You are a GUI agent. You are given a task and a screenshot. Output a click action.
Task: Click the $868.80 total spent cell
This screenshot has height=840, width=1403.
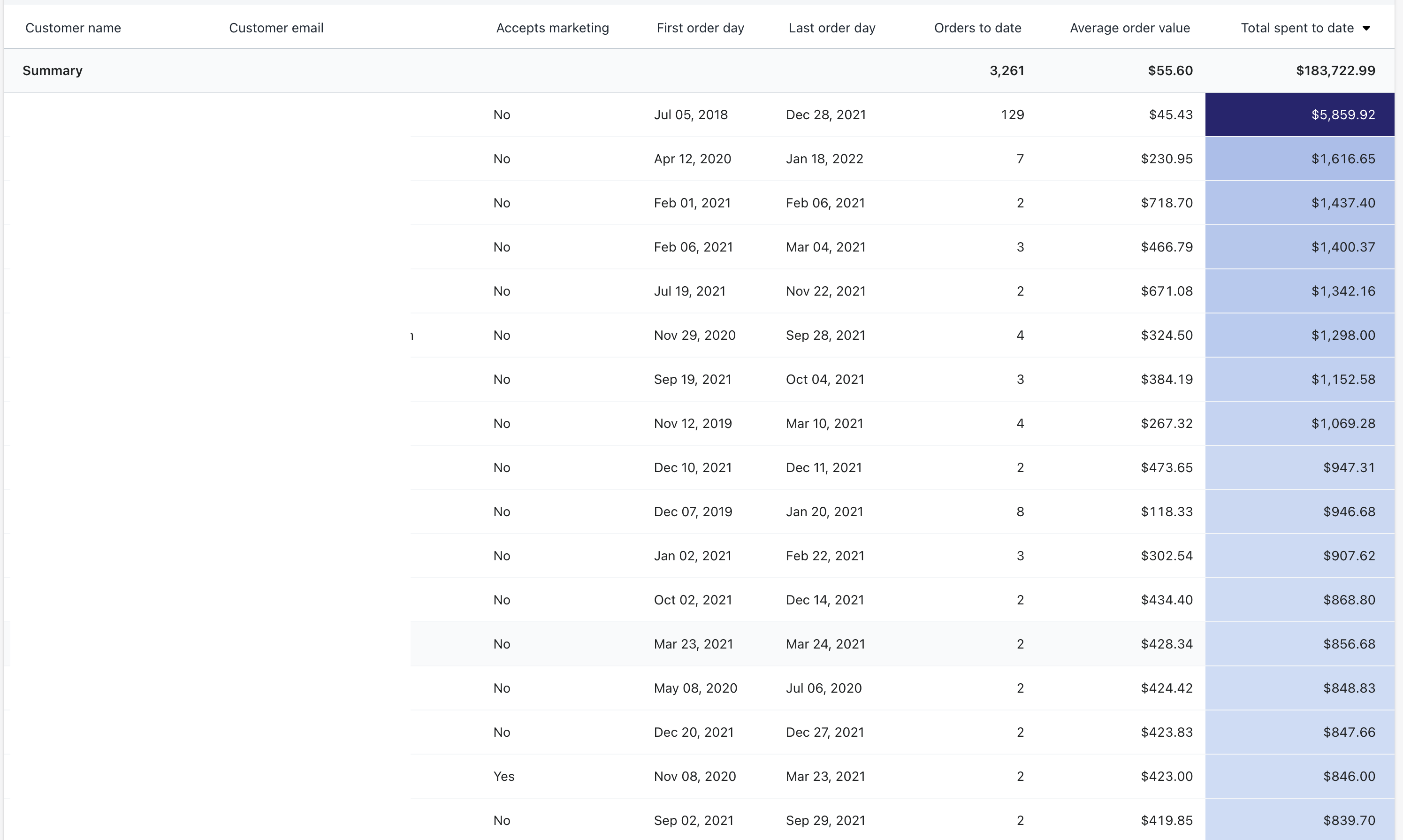click(x=1299, y=601)
